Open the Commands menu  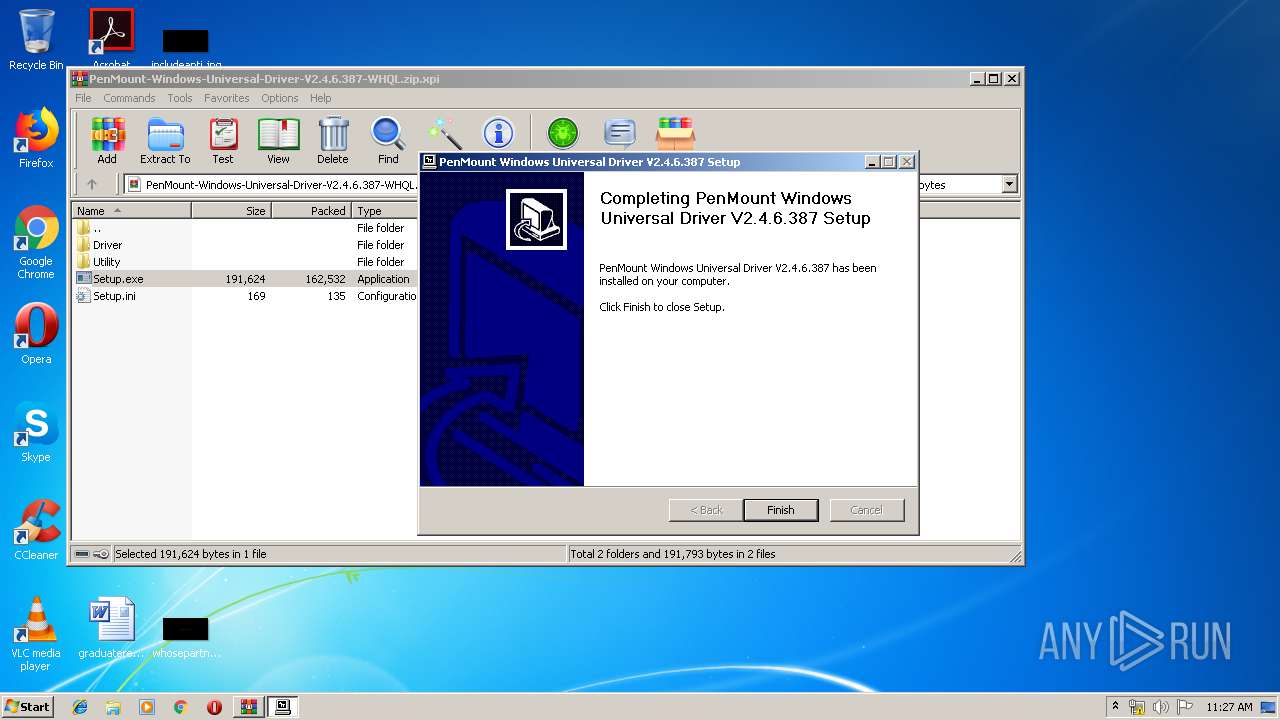coord(129,98)
